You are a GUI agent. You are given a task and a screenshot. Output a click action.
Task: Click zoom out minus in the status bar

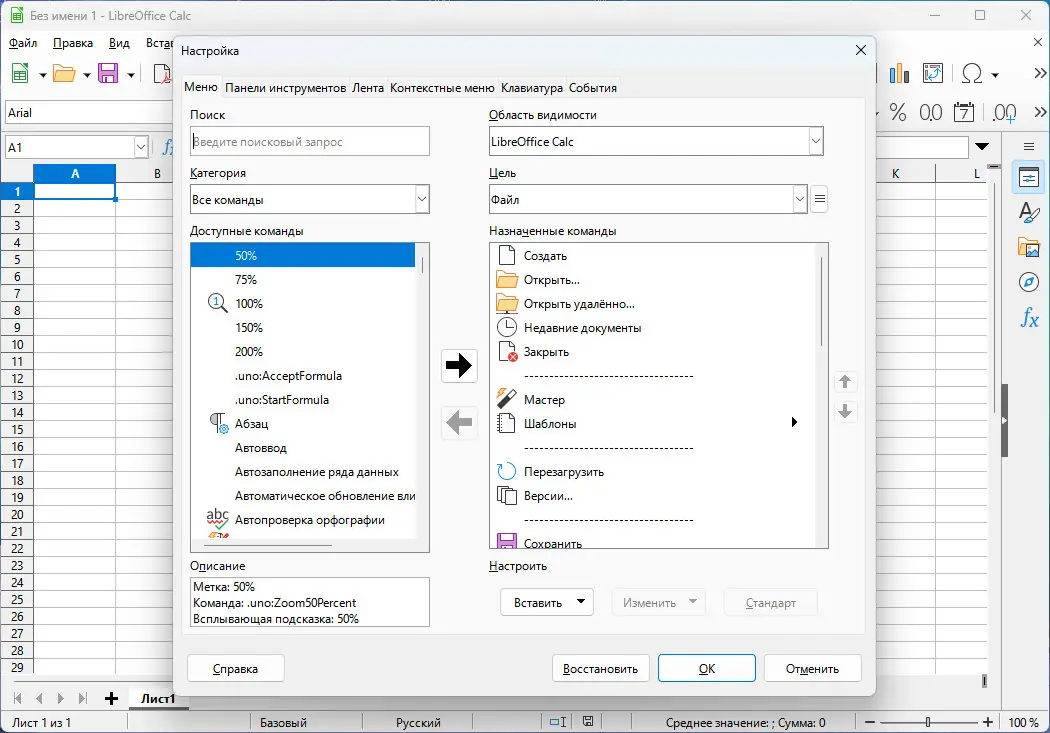point(869,722)
